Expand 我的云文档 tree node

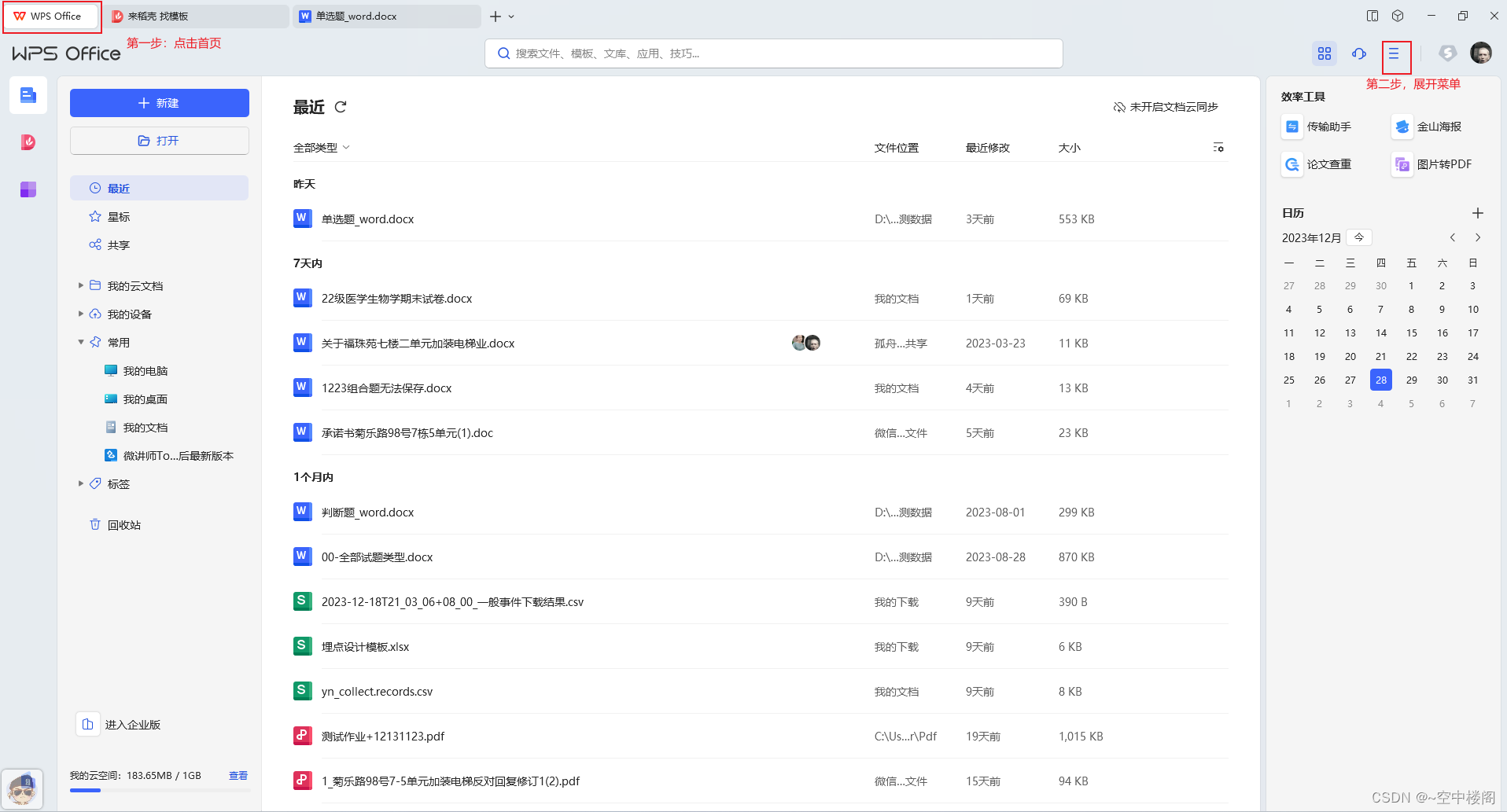[x=80, y=285]
